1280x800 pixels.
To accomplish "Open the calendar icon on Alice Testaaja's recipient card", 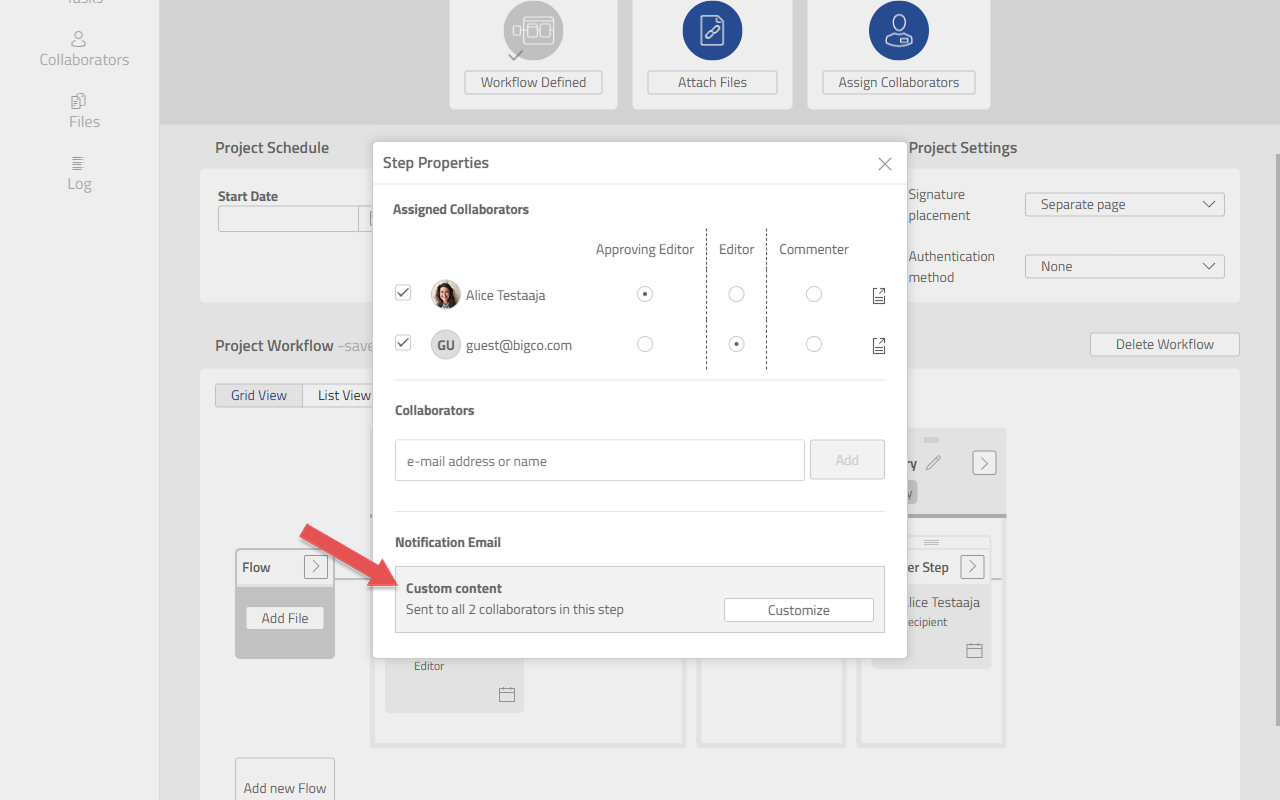I will (974, 650).
